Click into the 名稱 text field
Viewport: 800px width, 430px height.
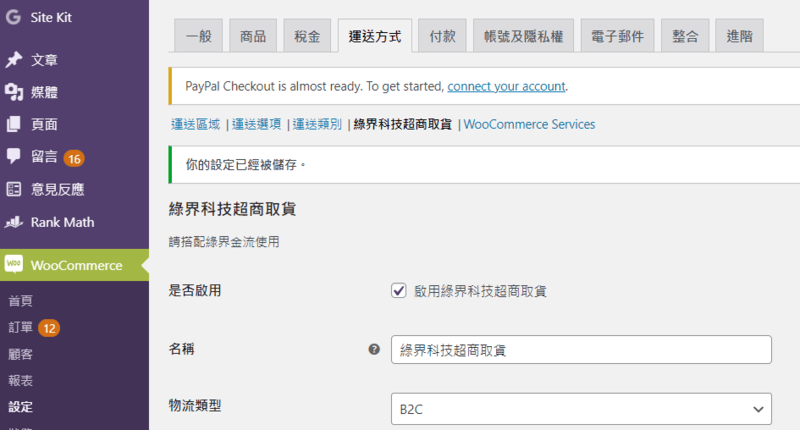click(x=580, y=350)
